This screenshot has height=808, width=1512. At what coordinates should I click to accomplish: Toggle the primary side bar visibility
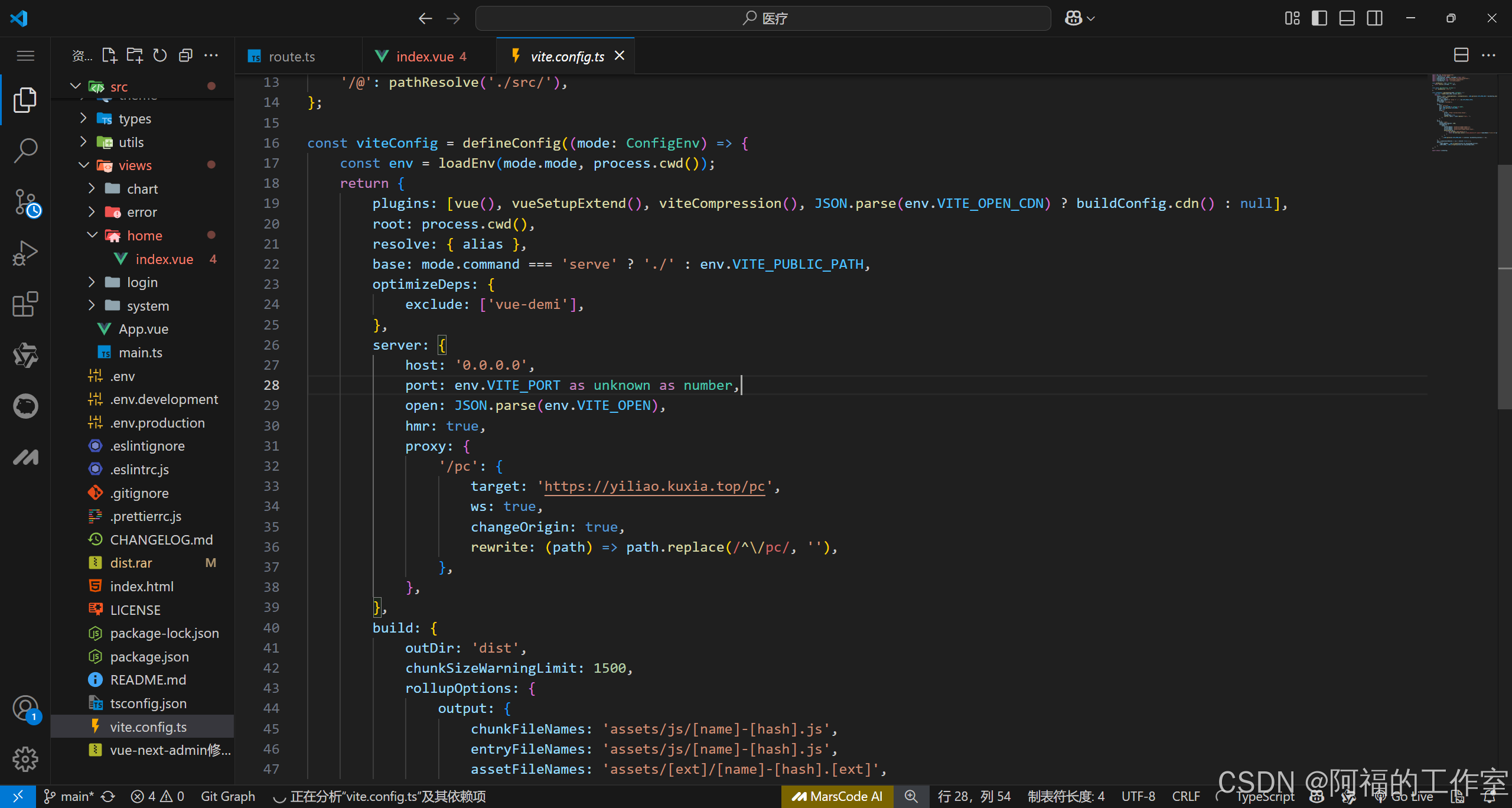(x=1319, y=18)
